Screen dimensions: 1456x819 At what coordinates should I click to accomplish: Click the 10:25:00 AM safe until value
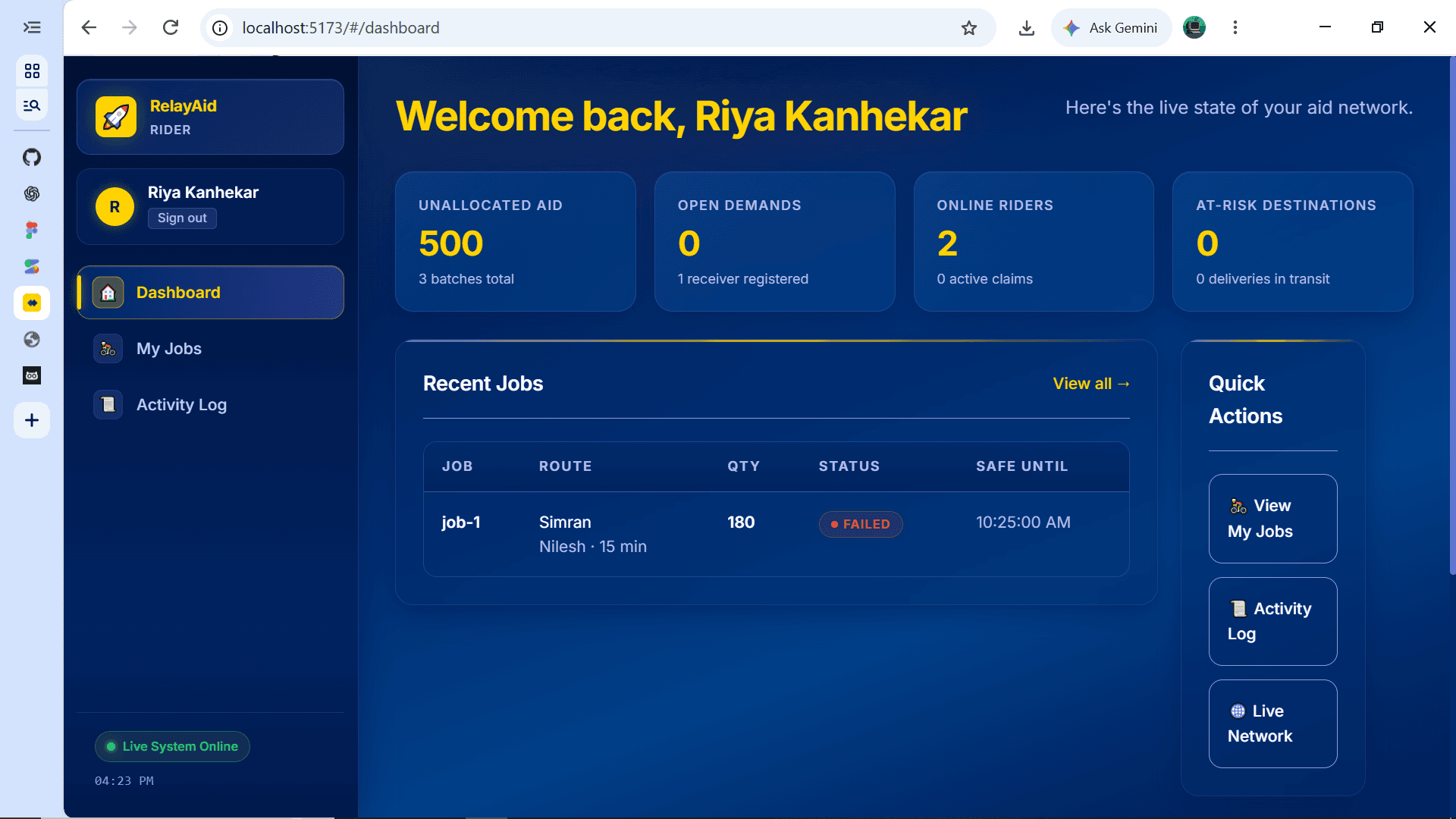pyautogui.click(x=1023, y=522)
